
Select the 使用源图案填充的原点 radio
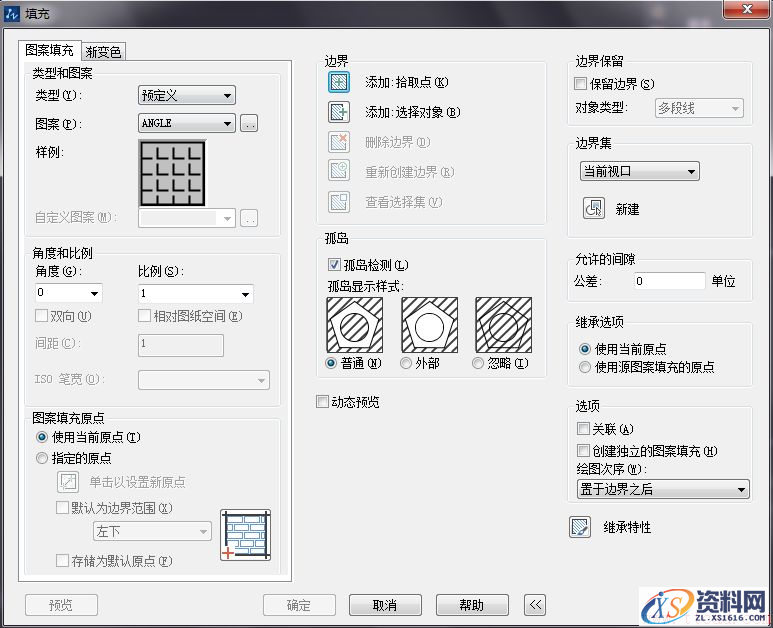(x=585, y=367)
